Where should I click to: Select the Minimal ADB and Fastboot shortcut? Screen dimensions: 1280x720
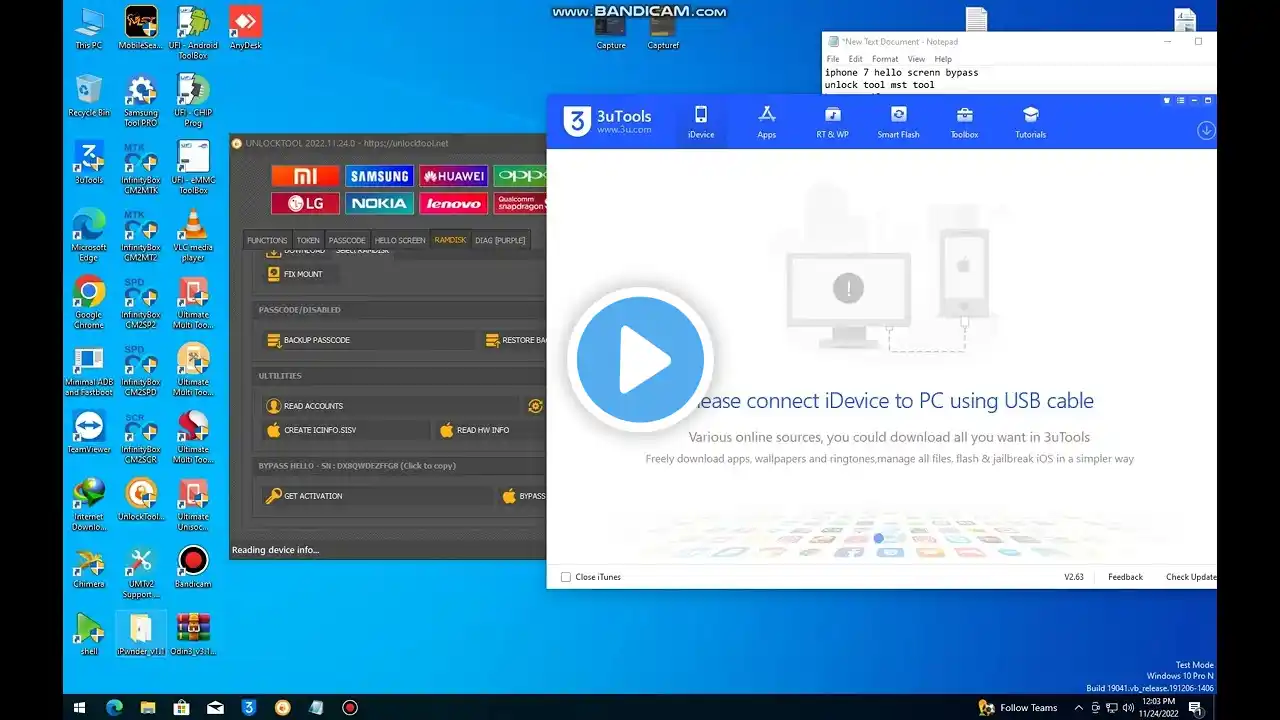click(x=89, y=371)
